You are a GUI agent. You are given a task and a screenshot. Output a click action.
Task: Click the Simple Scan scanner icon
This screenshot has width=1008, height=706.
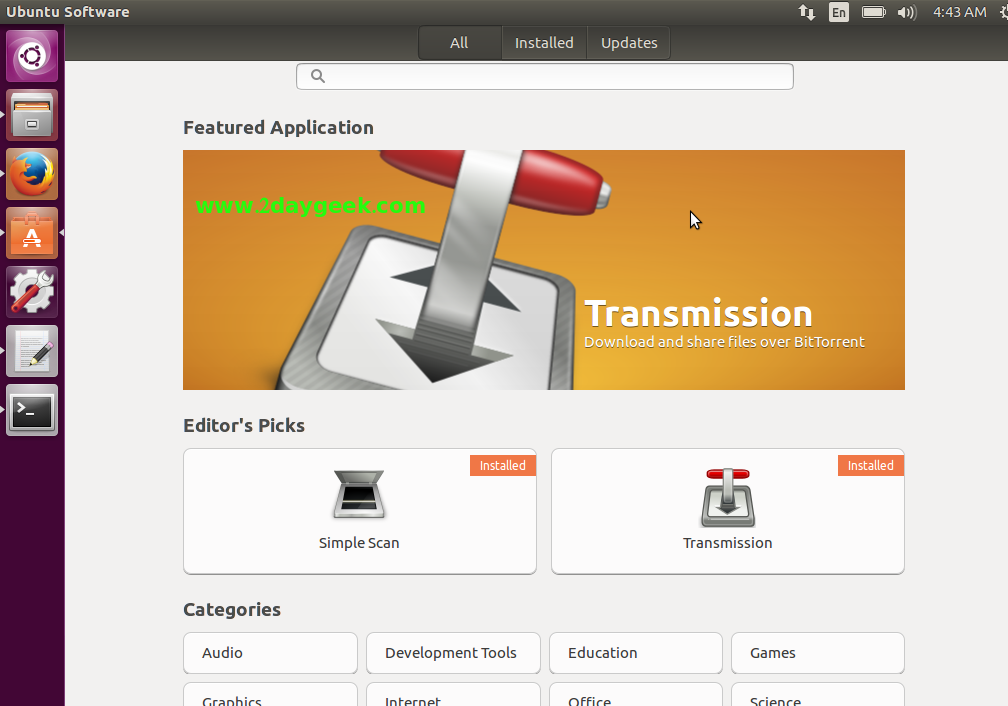coord(359,494)
